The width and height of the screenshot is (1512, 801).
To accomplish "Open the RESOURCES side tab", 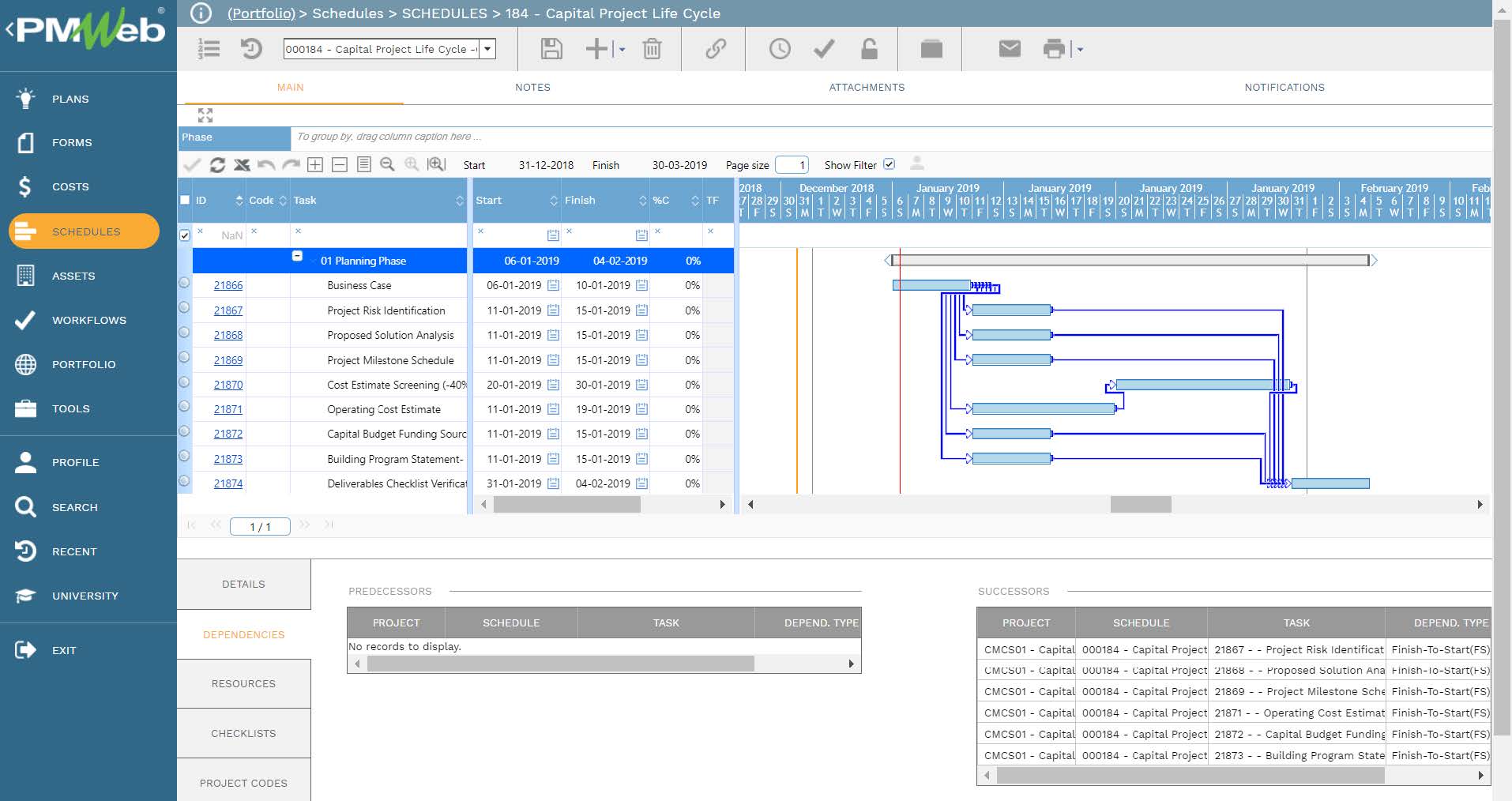I will pyautogui.click(x=243, y=684).
